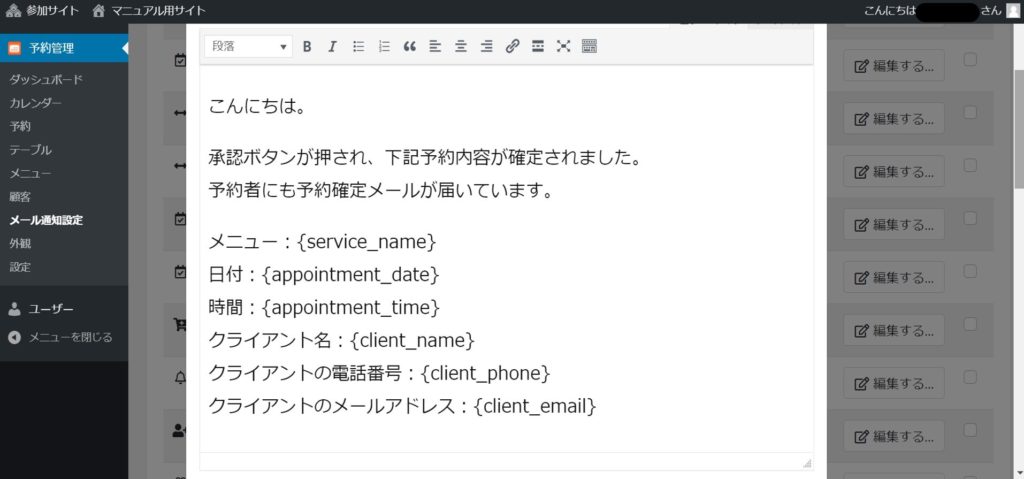Tick the topmost checkbox in the right column
The height and width of the screenshot is (479, 1024).
(x=969, y=60)
